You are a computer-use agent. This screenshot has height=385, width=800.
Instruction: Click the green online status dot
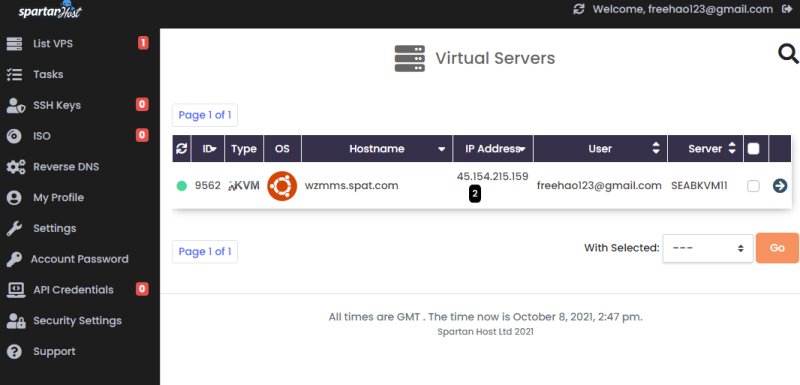coord(181,186)
